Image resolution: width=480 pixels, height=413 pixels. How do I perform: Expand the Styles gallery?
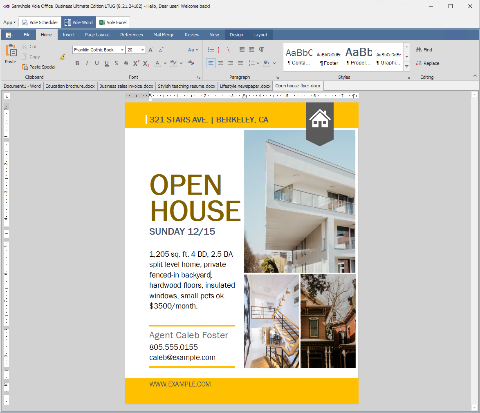(407, 67)
